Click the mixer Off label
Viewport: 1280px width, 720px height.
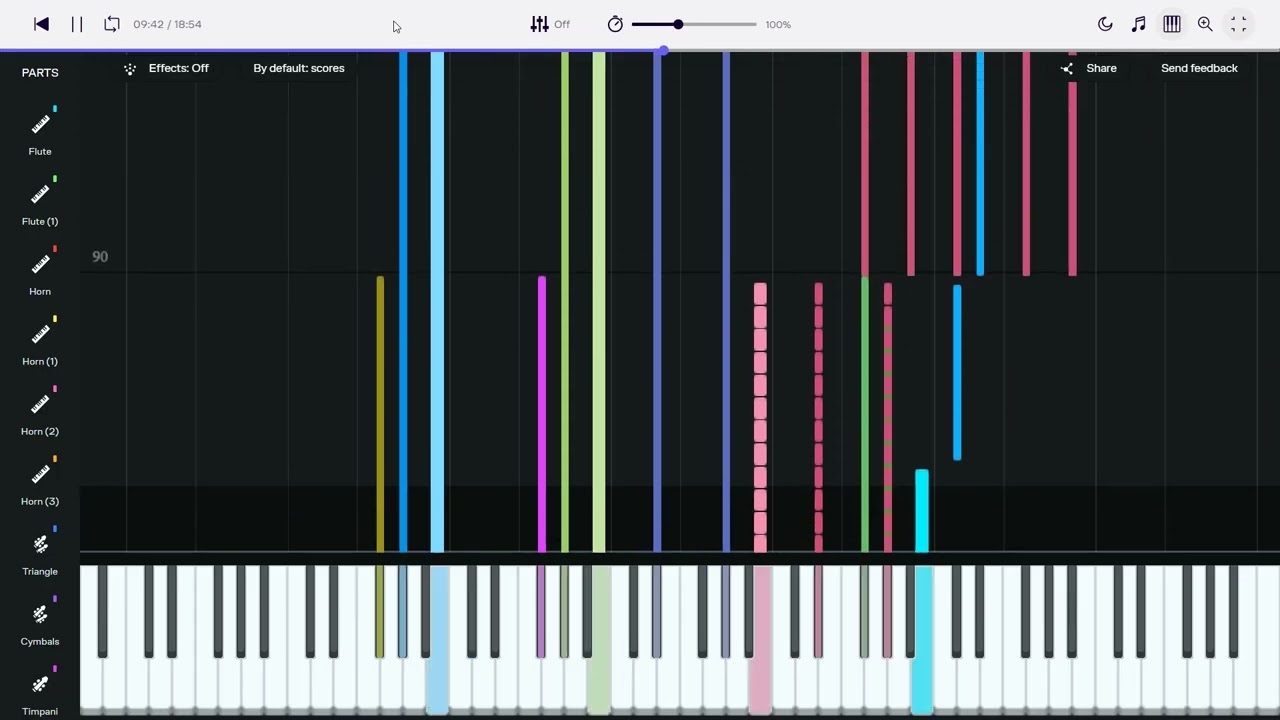pos(562,24)
